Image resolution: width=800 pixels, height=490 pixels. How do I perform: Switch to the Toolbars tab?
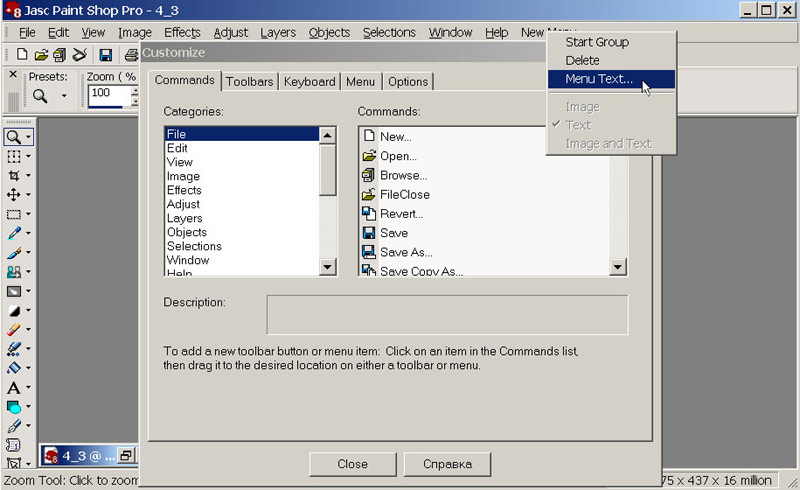coord(249,82)
